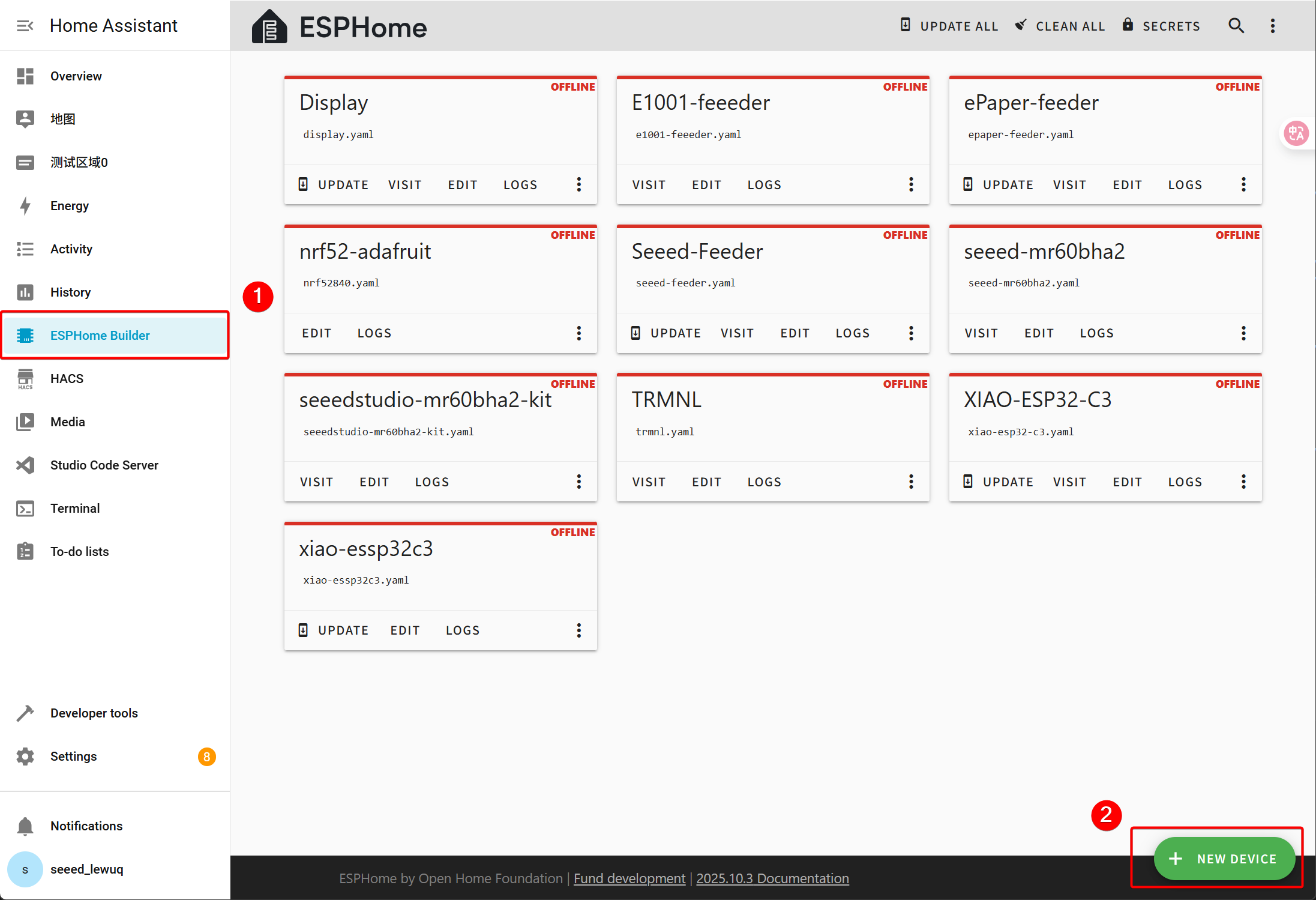Expand the three-dot menu on TRMNL card
1316x900 pixels.
tap(911, 482)
